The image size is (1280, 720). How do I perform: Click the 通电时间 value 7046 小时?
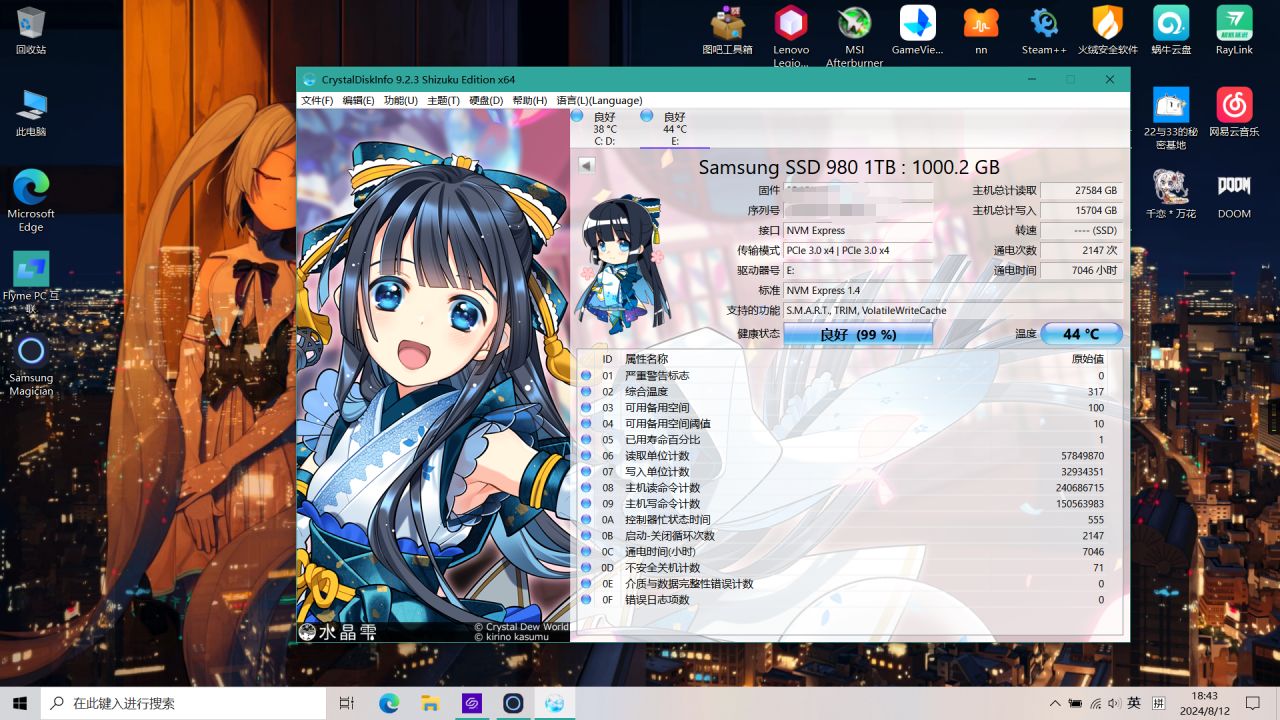click(x=1081, y=271)
